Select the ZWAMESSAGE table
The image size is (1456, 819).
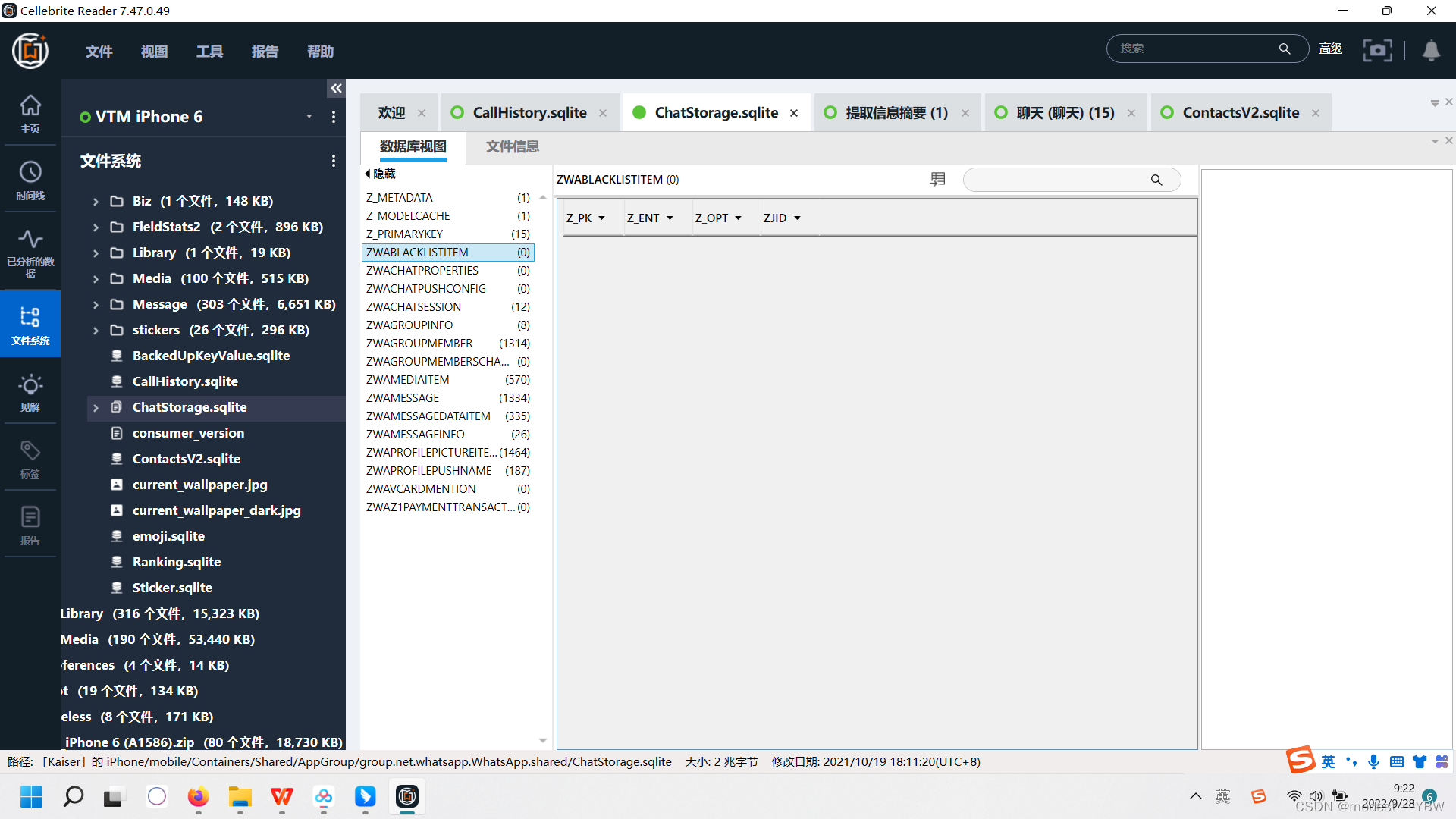coord(448,398)
